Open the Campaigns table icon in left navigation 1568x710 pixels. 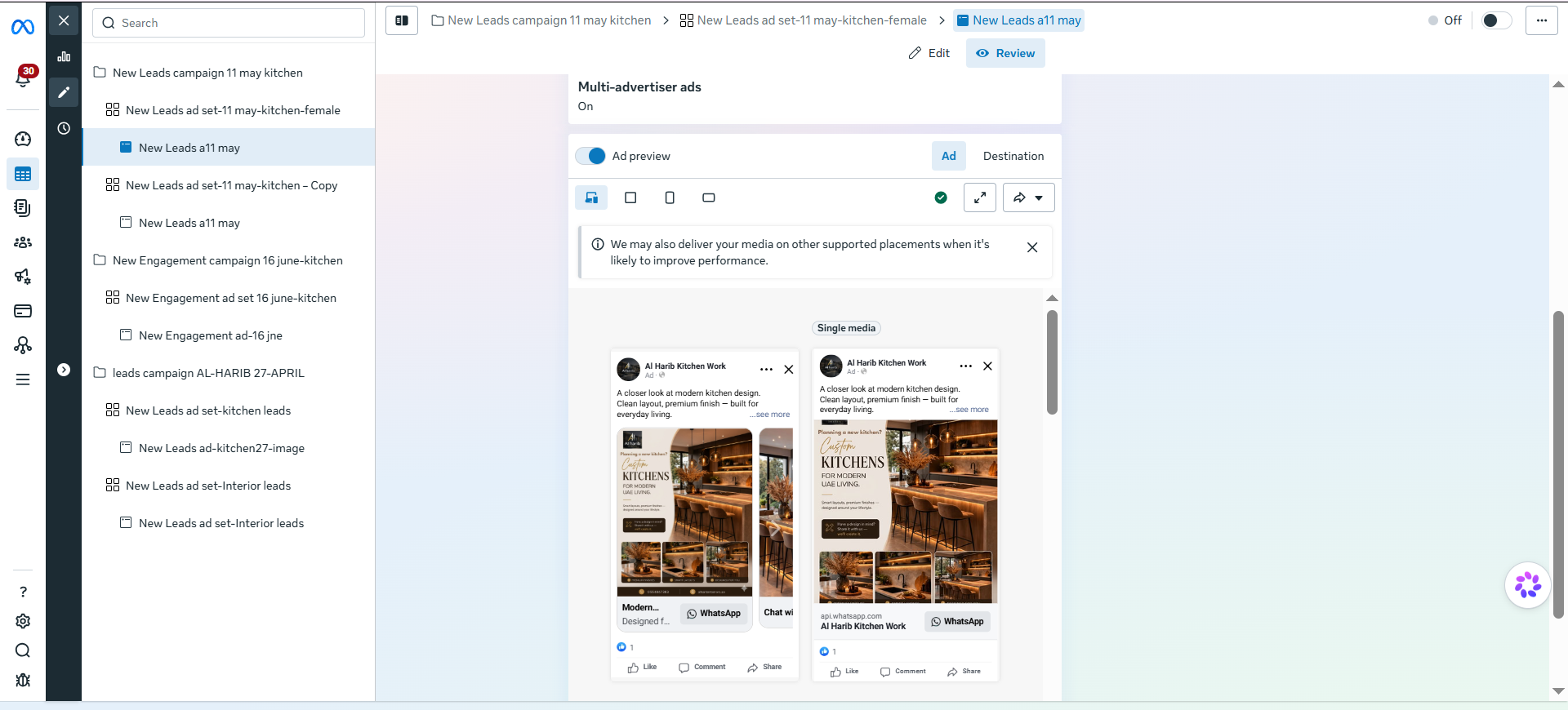(23, 174)
